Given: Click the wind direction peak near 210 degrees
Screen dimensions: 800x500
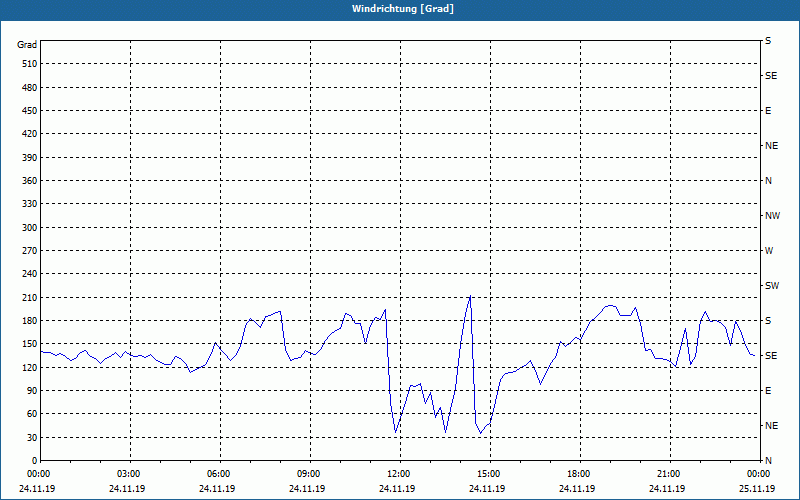Looking at the screenshot, I should pos(470,296).
